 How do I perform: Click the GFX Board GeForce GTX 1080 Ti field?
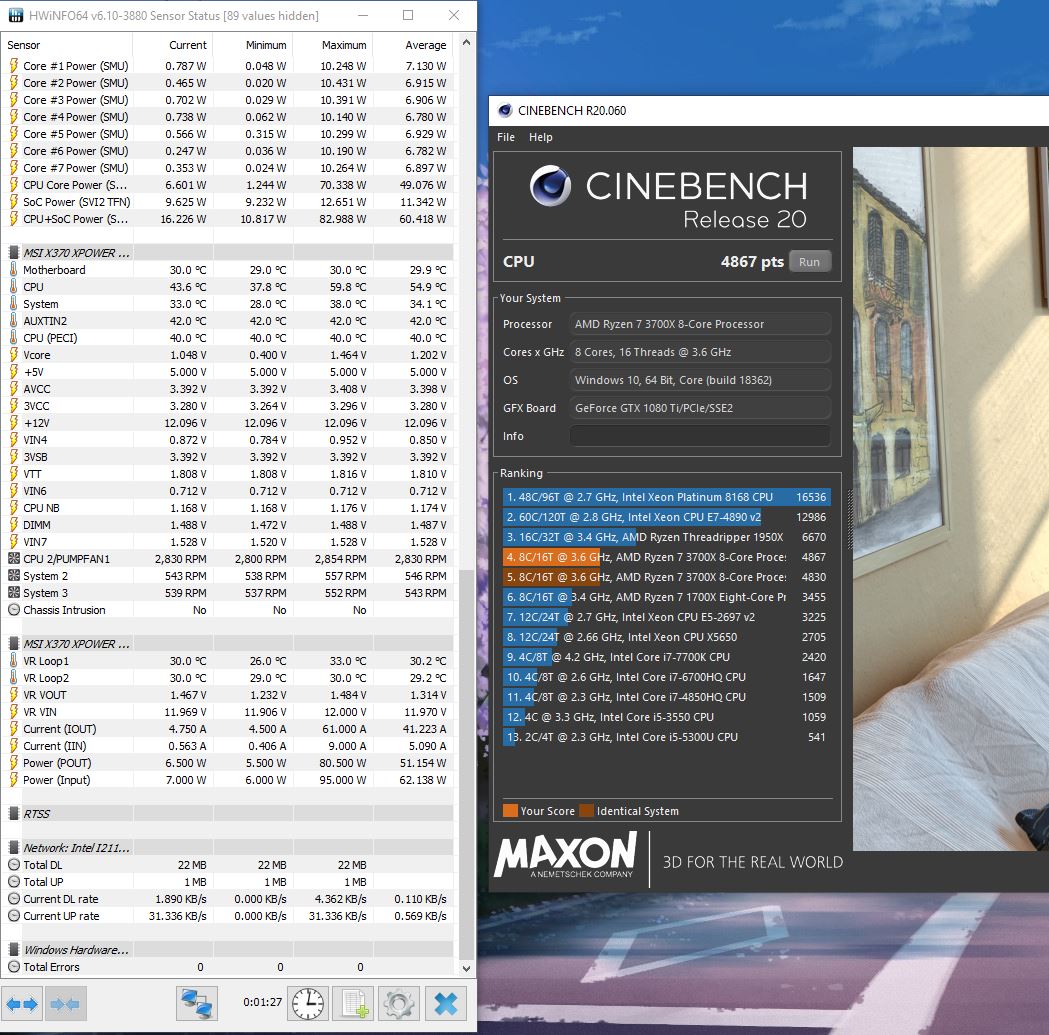pyautogui.click(x=700, y=407)
